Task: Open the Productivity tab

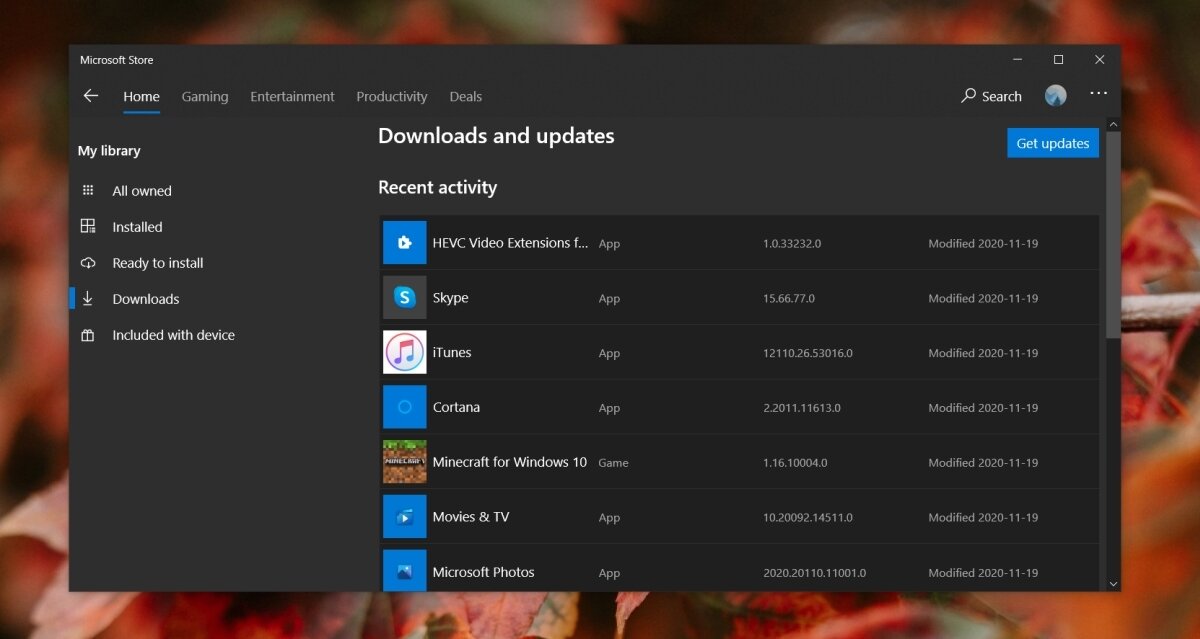Action: tap(391, 97)
